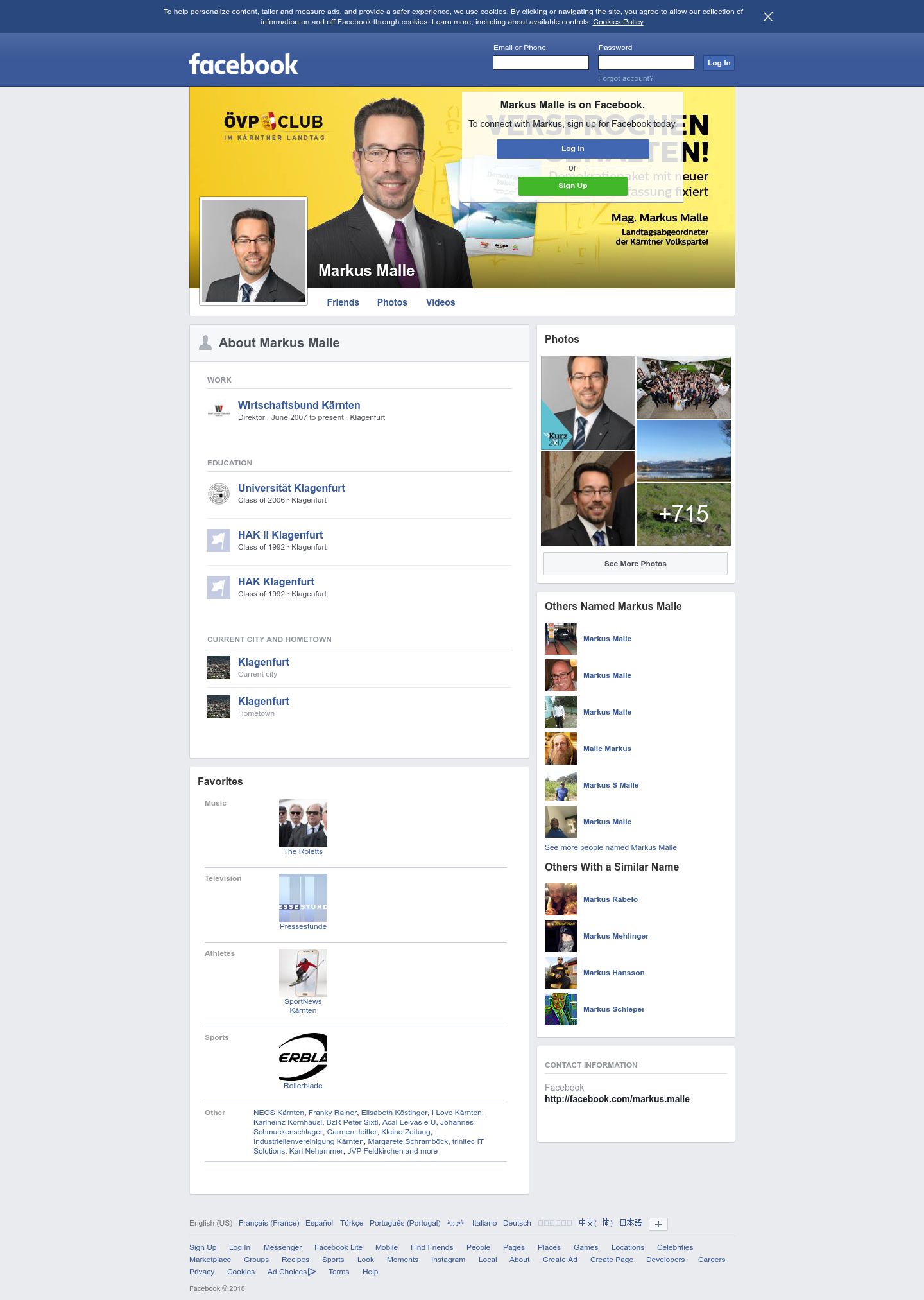
Task: Click the Ad Choices triangle icon
Action: click(x=312, y=1272)
